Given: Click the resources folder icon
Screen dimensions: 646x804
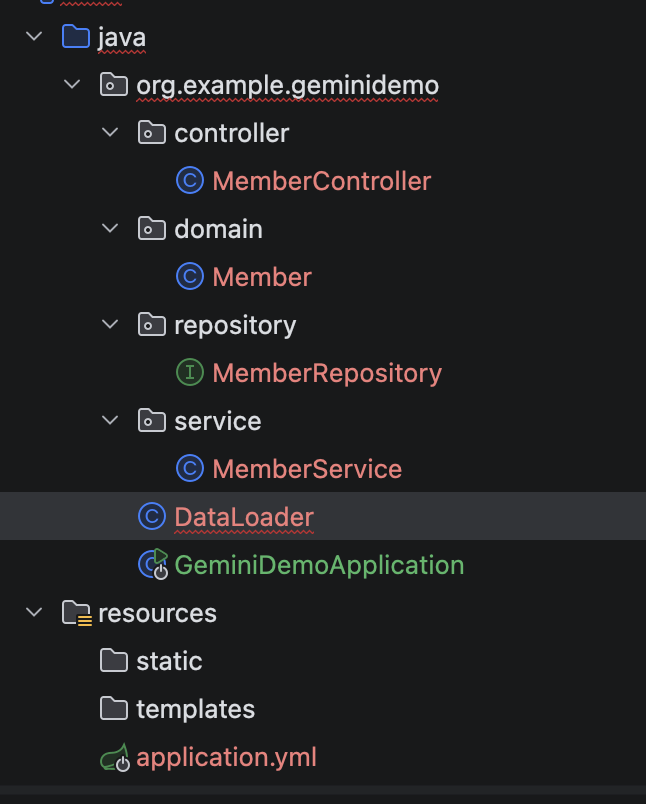Looking at the screenshot, I should click(x=76, y=613).
